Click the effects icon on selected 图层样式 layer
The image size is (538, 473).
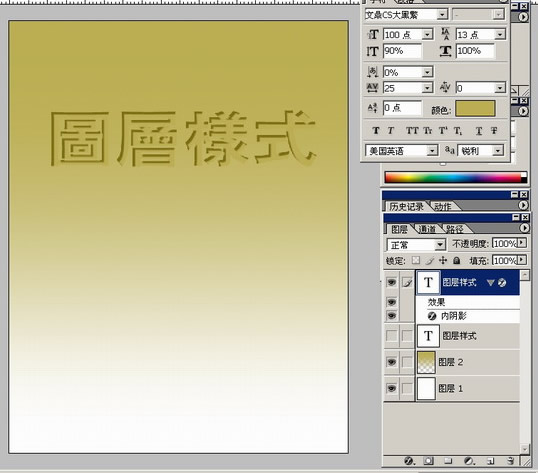502,283
